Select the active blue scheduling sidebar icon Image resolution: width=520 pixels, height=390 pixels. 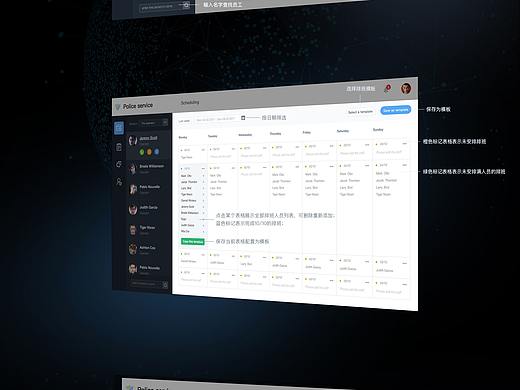119,128
